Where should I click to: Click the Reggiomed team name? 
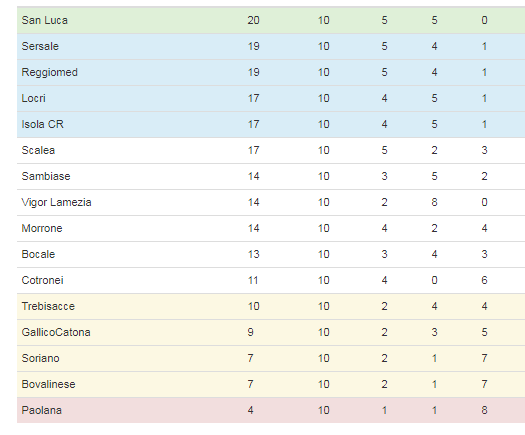pos(50,72)
